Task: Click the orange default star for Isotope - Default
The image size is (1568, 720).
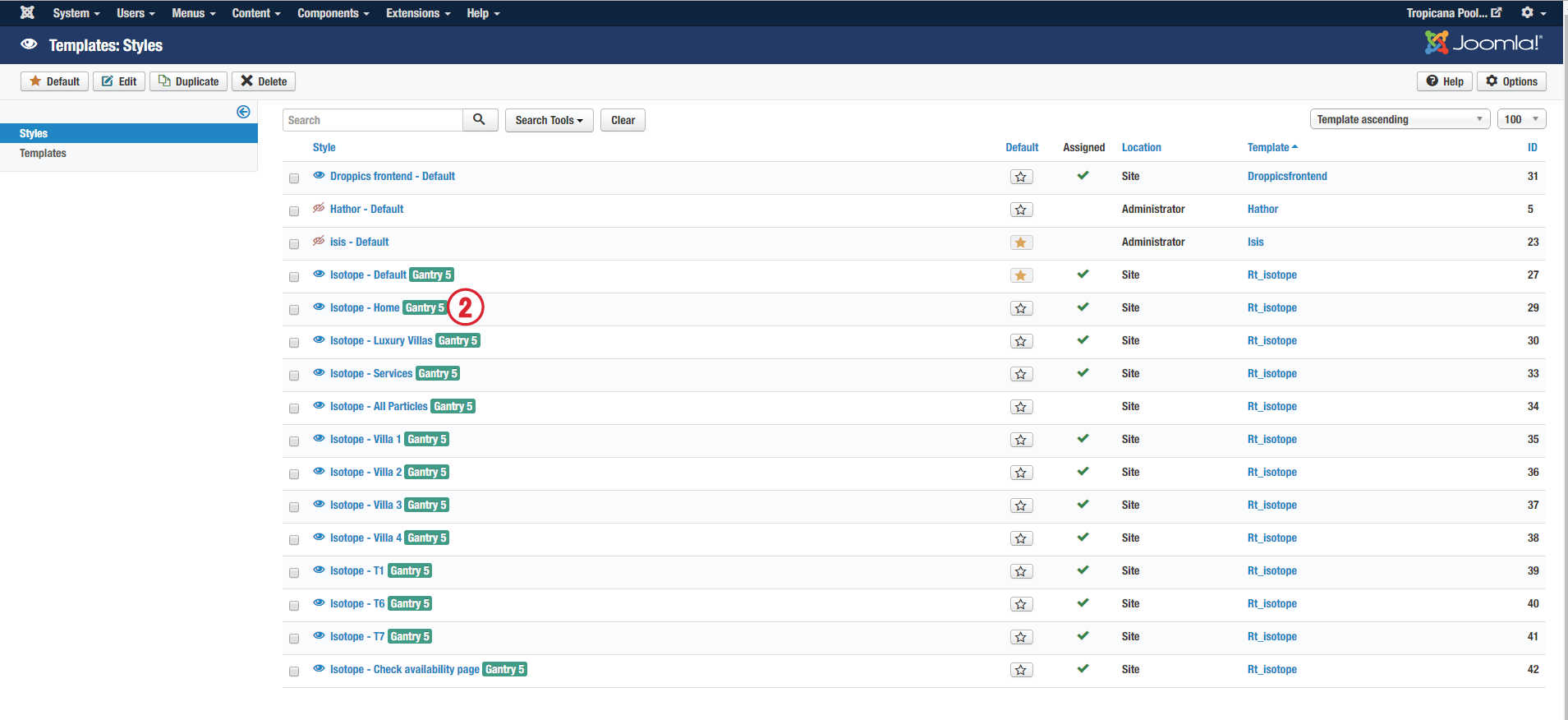Action: [1021, 275]
